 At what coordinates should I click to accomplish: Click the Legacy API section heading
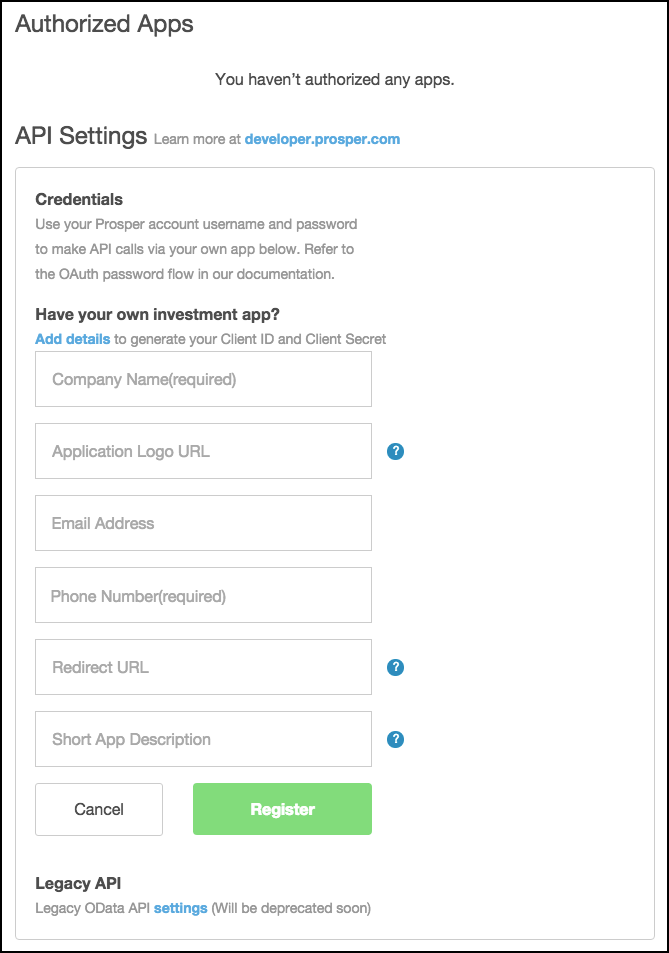click(78, 883)
